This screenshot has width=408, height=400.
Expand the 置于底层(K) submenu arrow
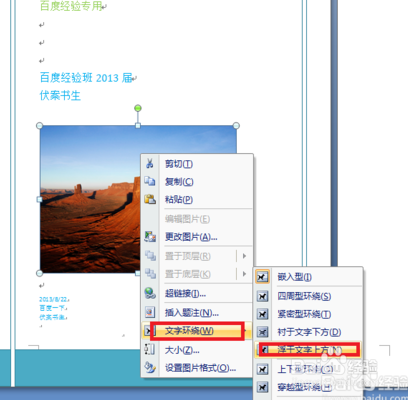244,274
